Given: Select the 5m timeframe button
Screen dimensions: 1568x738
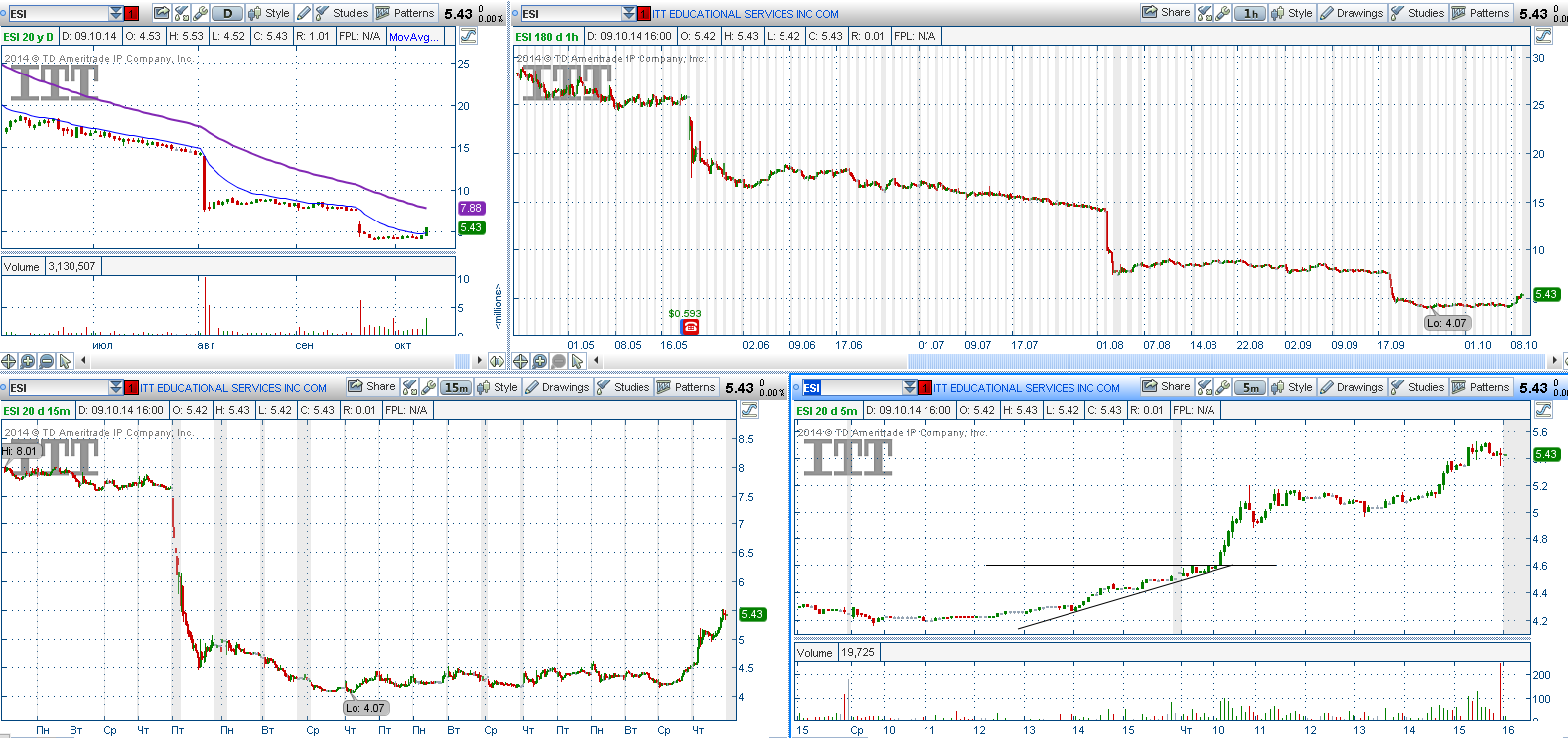Looking at the screenshot, I should (x=1251, y=387).
